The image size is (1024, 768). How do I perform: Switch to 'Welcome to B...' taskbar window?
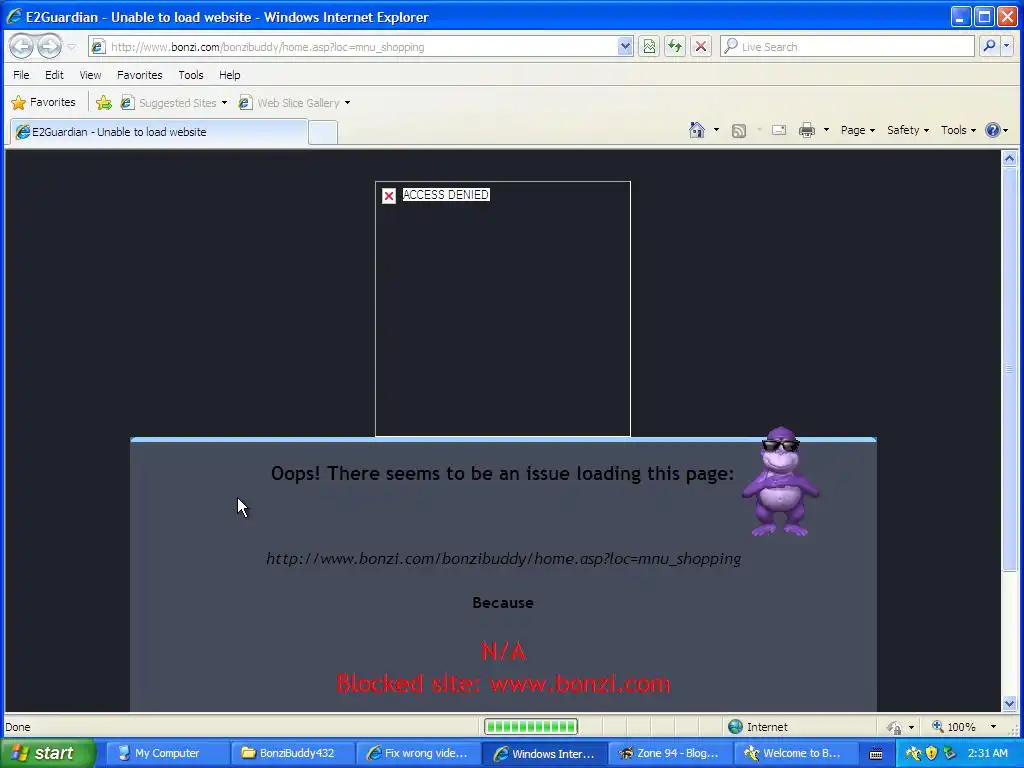(796, 753)
